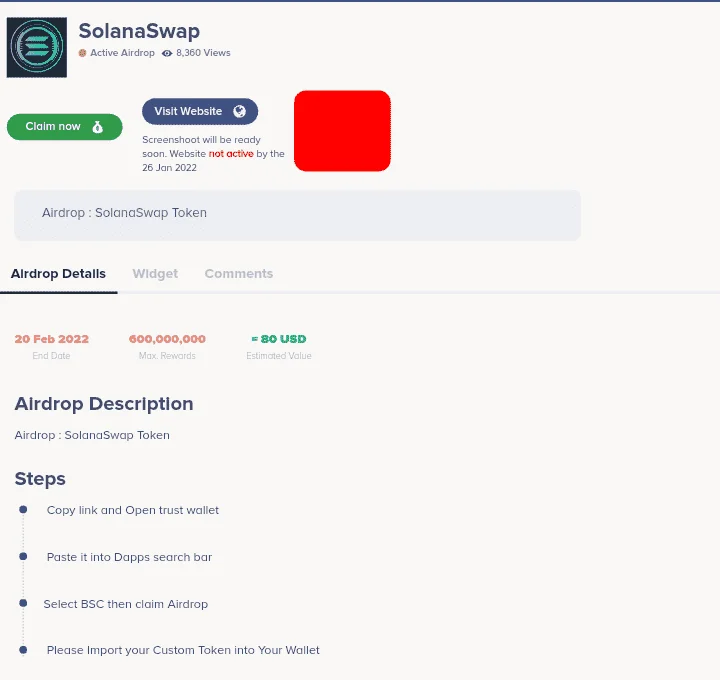Image resolution: width=720 pixels, height=680 pixels.
Task: Click the End Date label
Action: coord(51,356)
